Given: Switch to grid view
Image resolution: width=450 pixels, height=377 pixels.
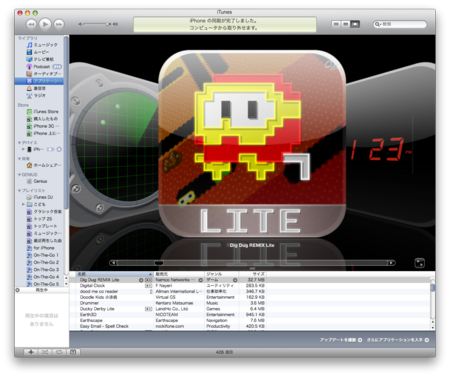Looking at the screenshot, I should [346, 24].
